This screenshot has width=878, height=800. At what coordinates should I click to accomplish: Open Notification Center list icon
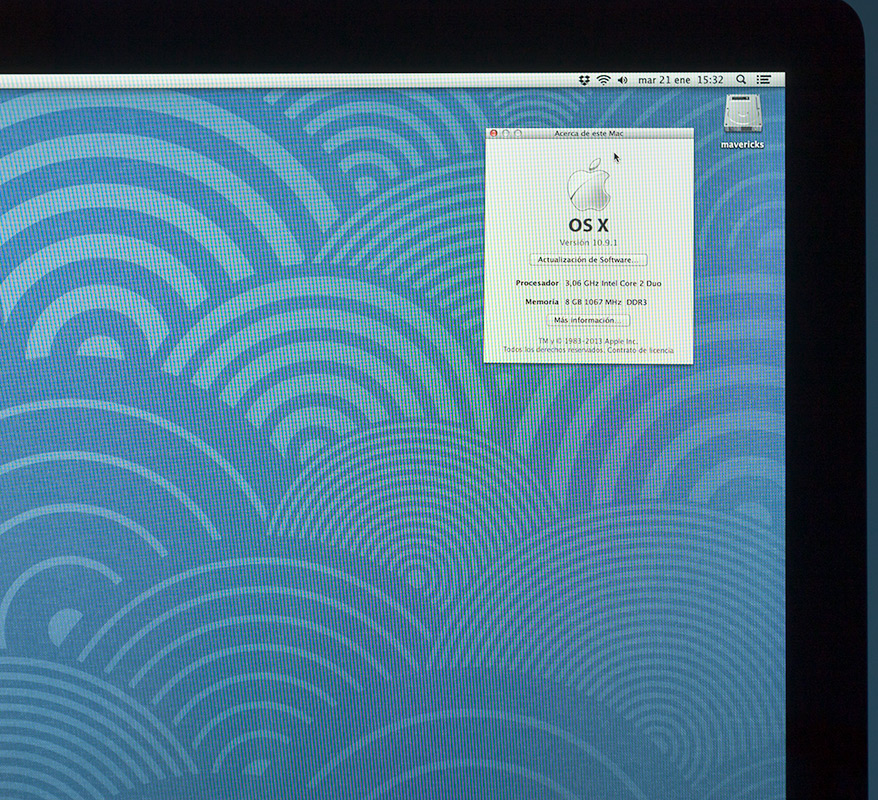pos(764,79)
